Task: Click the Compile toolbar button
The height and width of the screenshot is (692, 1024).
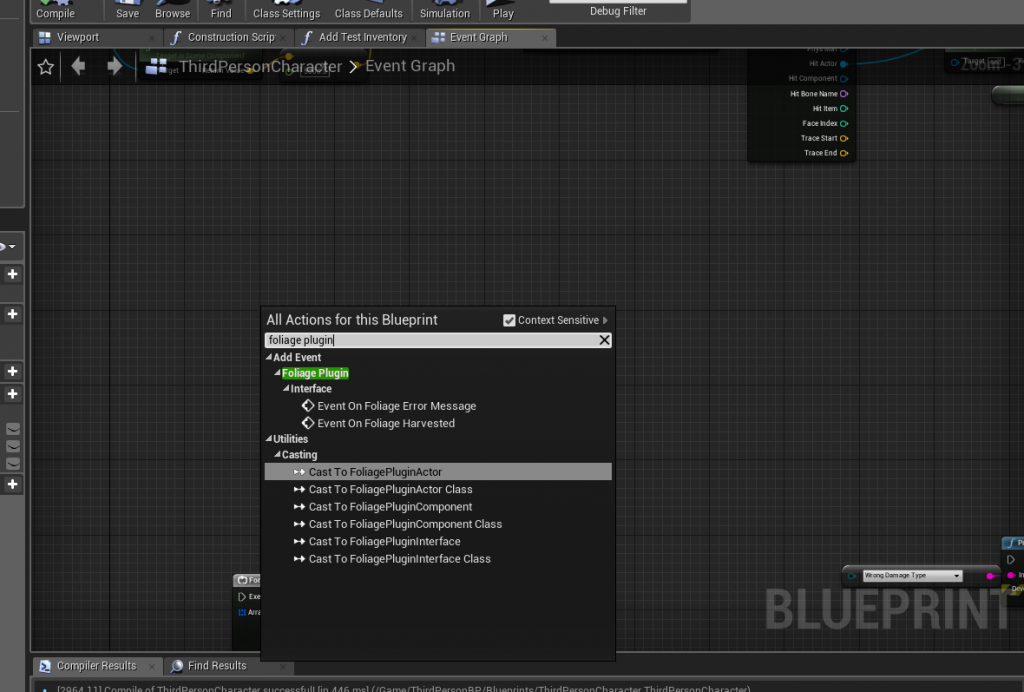Action: pyautogui.click(x=56, y=10)
